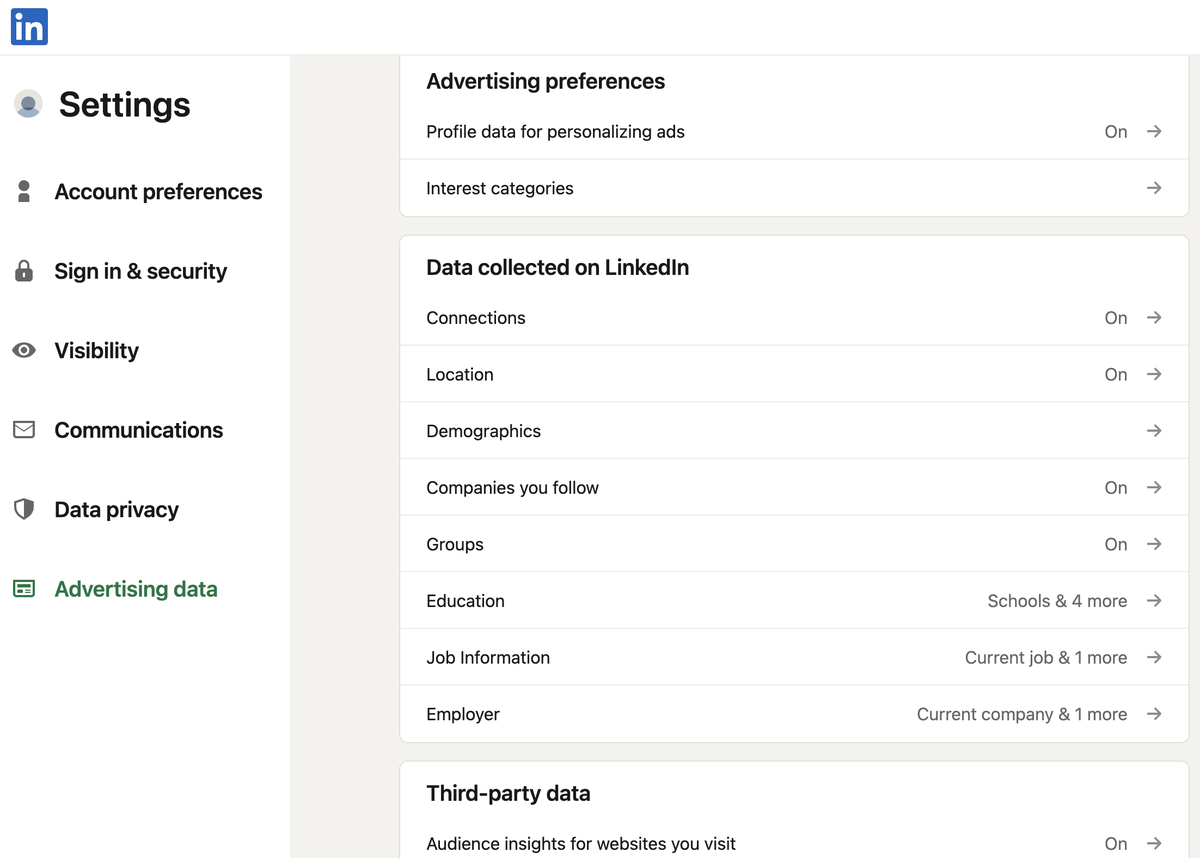Open Location settings via its arrow icon
Image resolution: width=1200 pixels, height=858 pixels.
click(1154, 374)
